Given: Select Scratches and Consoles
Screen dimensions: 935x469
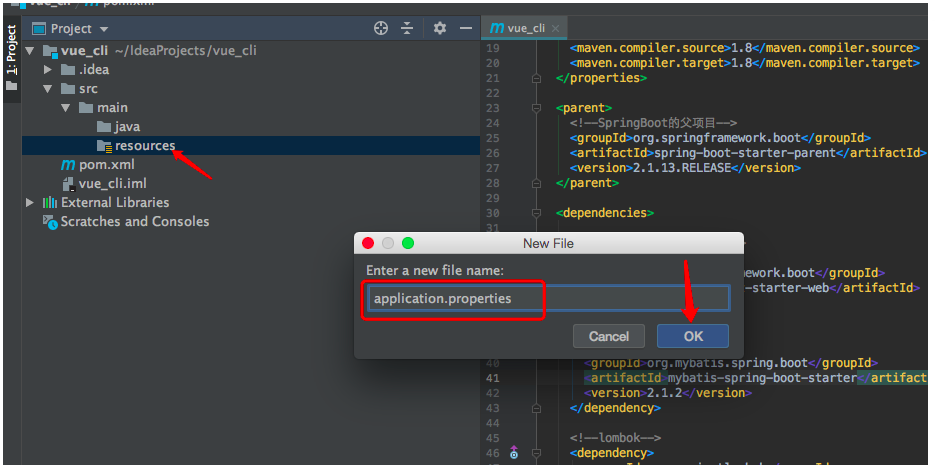Looking at the screenshot, I should [x=126, y=222].
